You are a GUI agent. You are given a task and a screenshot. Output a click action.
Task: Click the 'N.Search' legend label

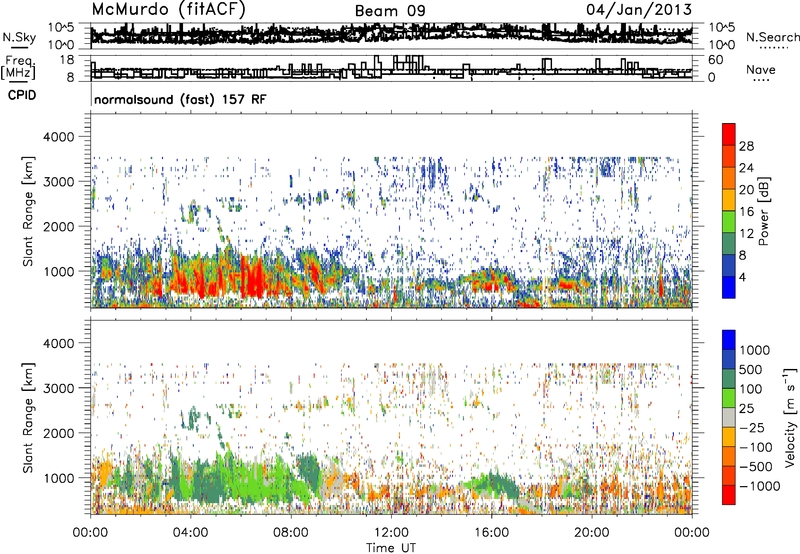pyautogui.click(x=772, y=37)
